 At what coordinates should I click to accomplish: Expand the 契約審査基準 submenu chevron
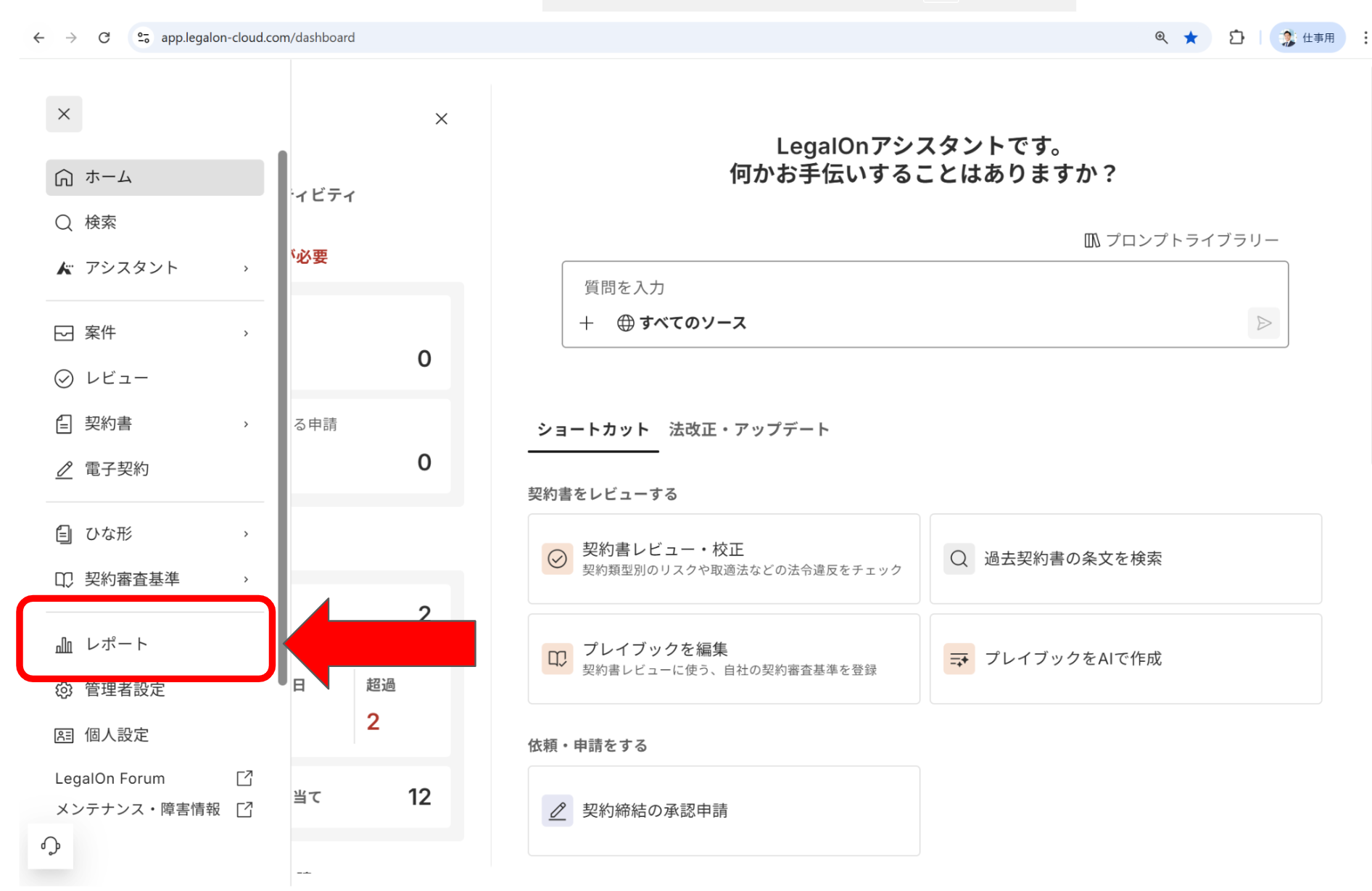tap(247, 579)
